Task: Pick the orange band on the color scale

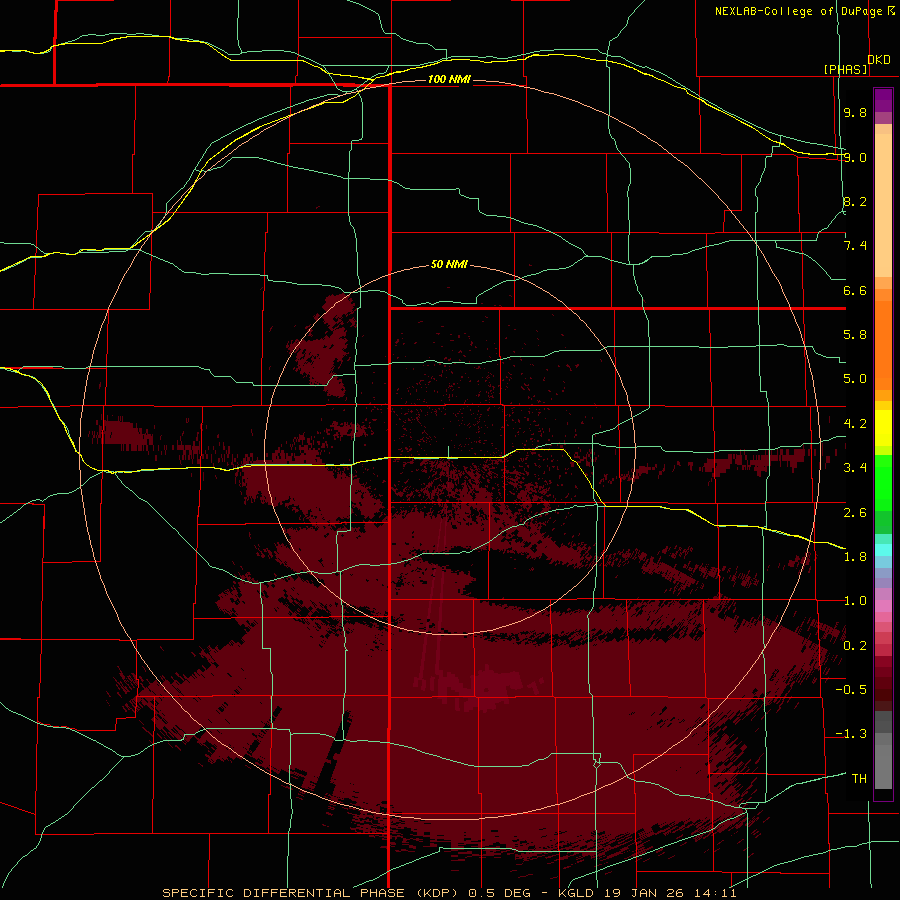Action: coord(883,346)
